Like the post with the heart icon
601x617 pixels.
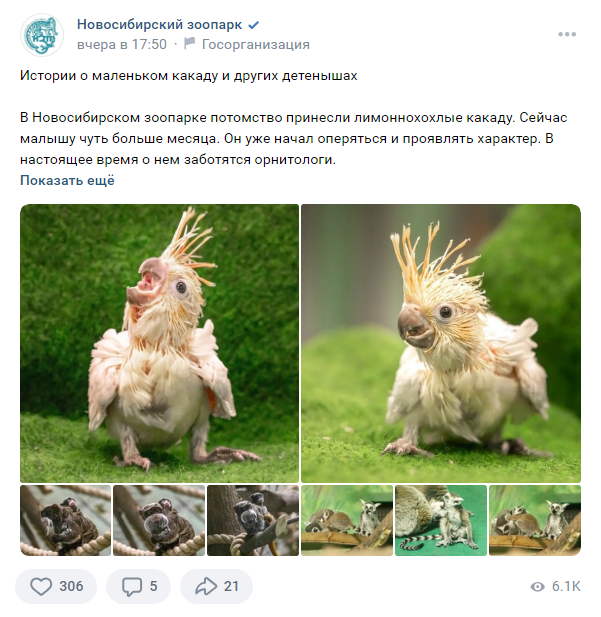[41, 586]
